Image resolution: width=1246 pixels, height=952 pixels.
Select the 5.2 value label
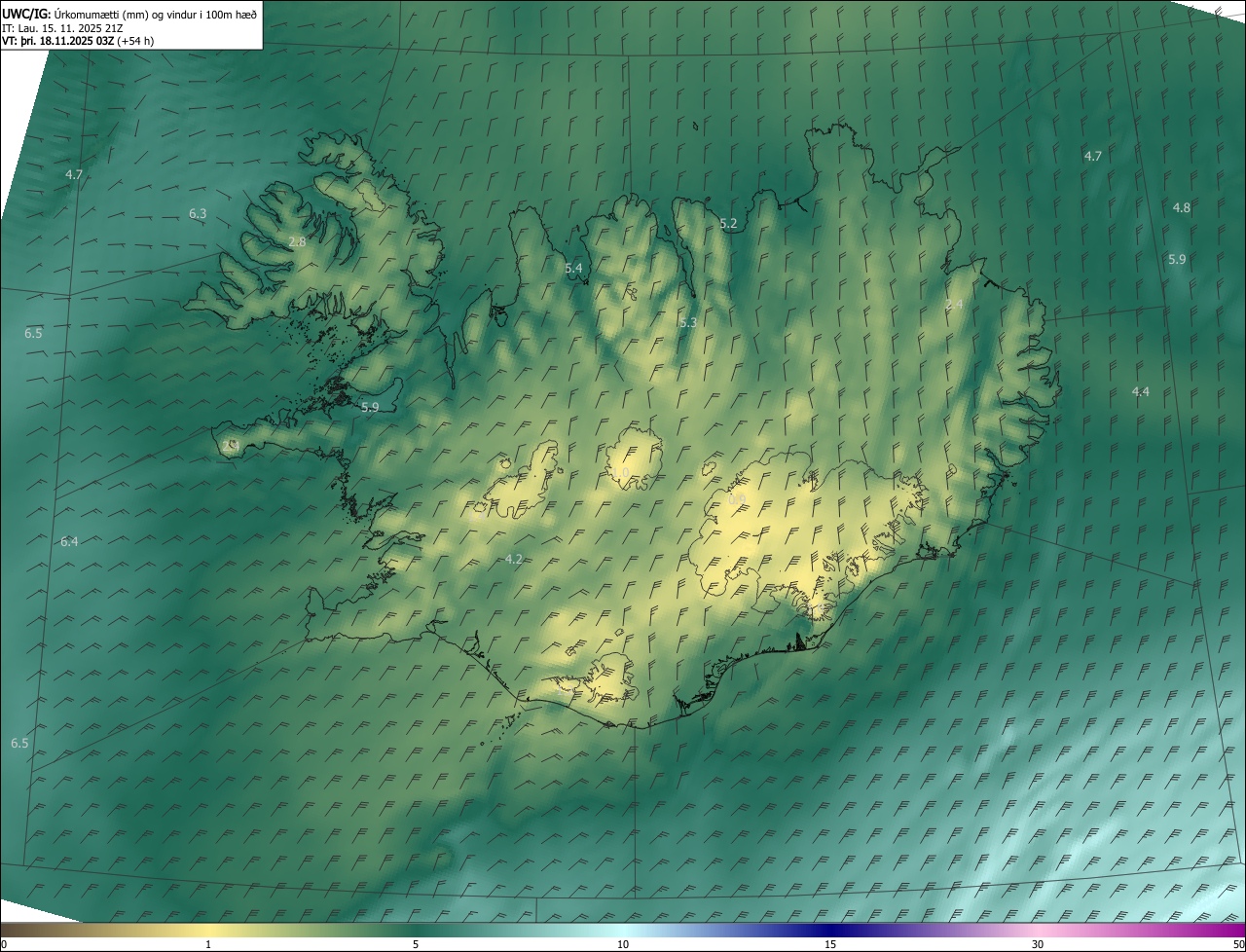[728, 224]
